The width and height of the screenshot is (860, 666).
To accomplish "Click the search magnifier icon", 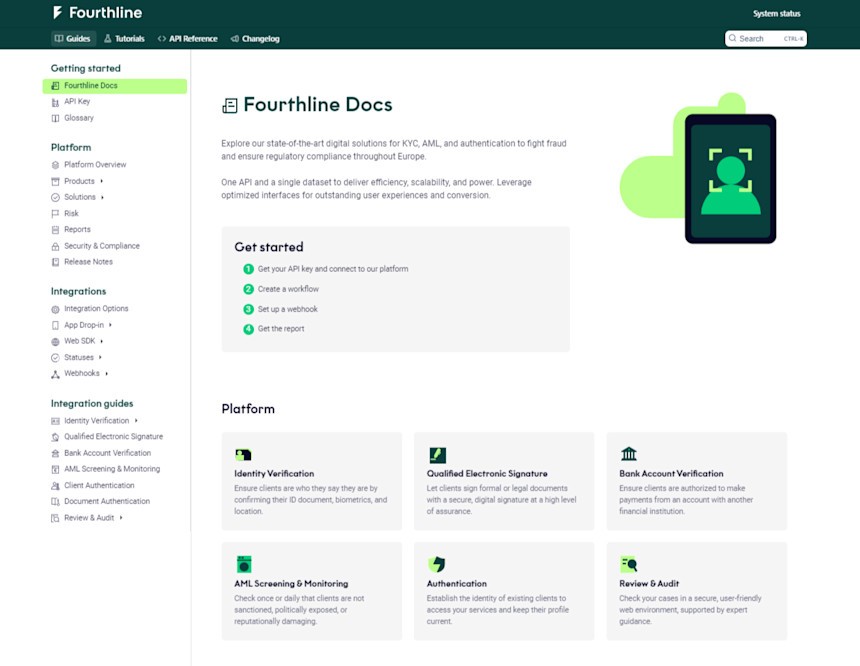I will 732,38.
